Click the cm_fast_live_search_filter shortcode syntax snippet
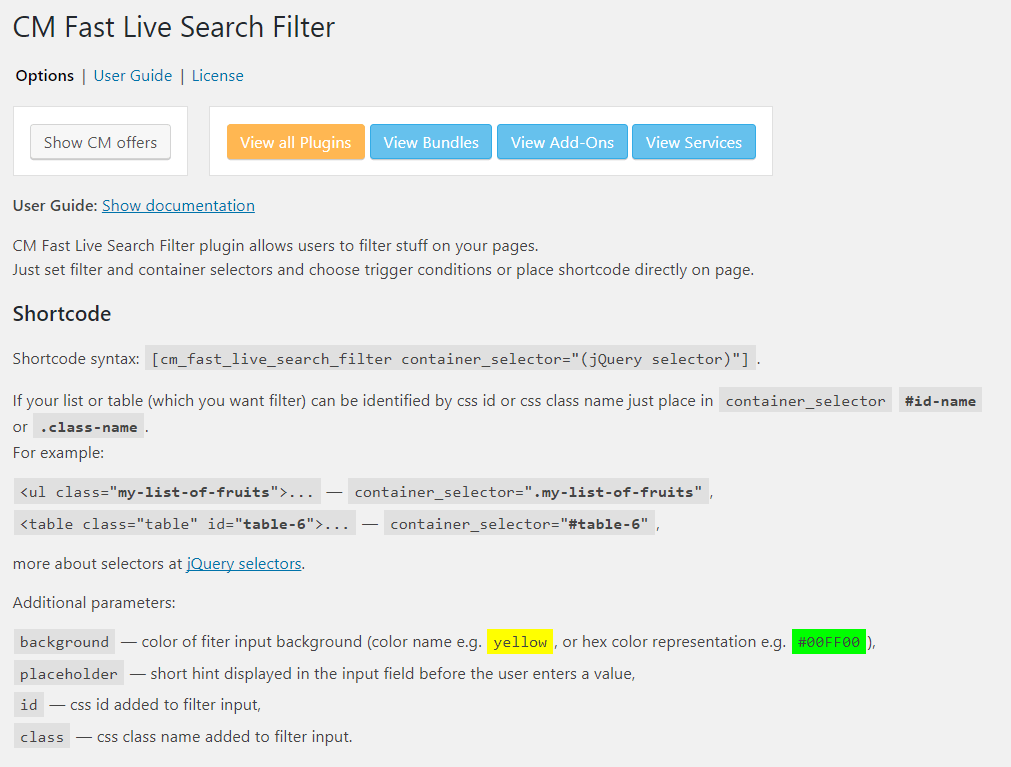1011x767 pixels. [x=450, y=359]
